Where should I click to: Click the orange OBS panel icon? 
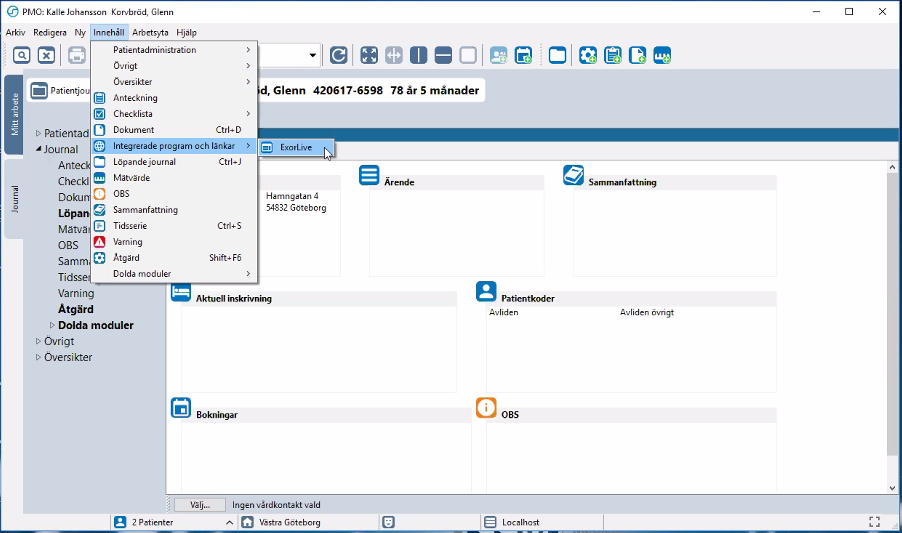pyautogui.click(x=486, y=407)
